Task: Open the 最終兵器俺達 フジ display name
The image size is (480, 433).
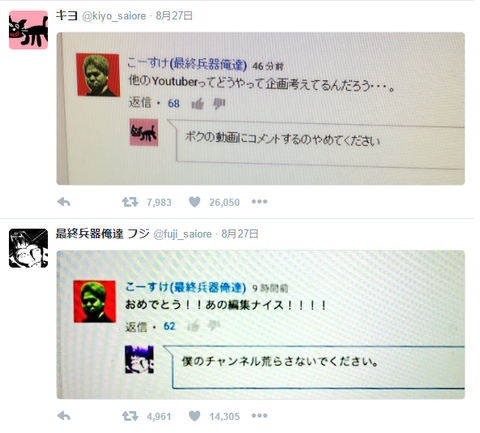Action: pyautogui.click(x=103, y=234)
